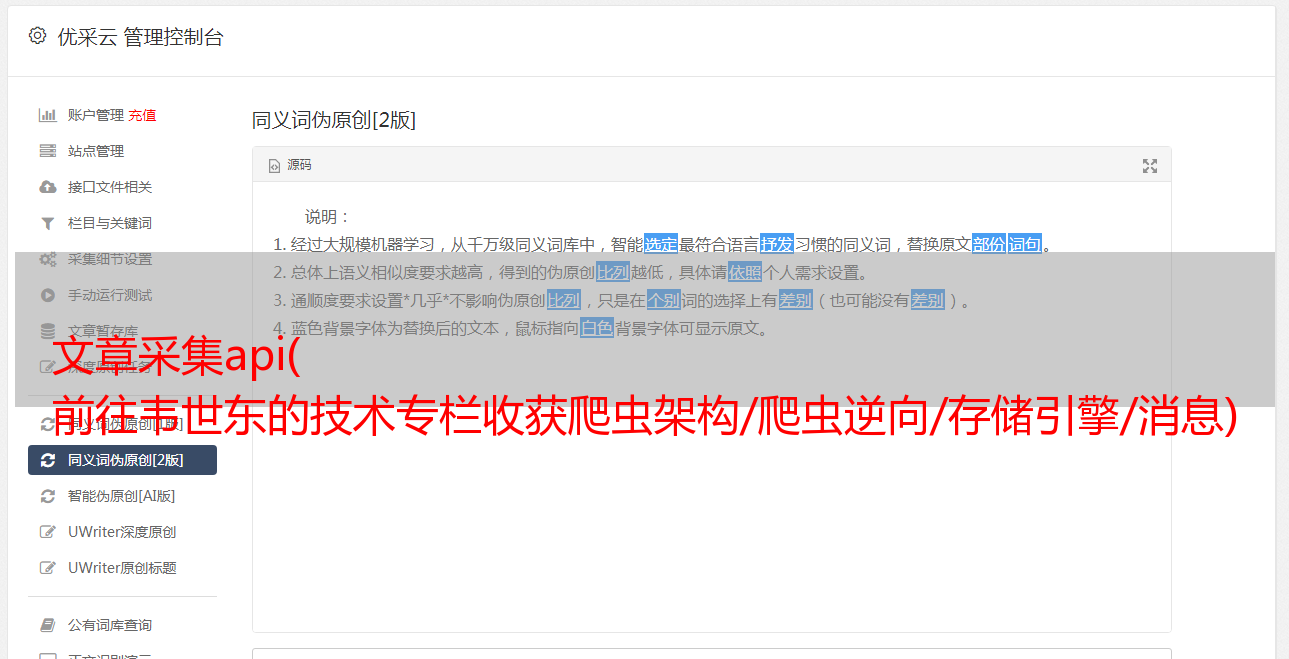The image size is (1289, 659).
Task: Open 同义词伪原创[2版] menu item
Action: click(122, 460)
